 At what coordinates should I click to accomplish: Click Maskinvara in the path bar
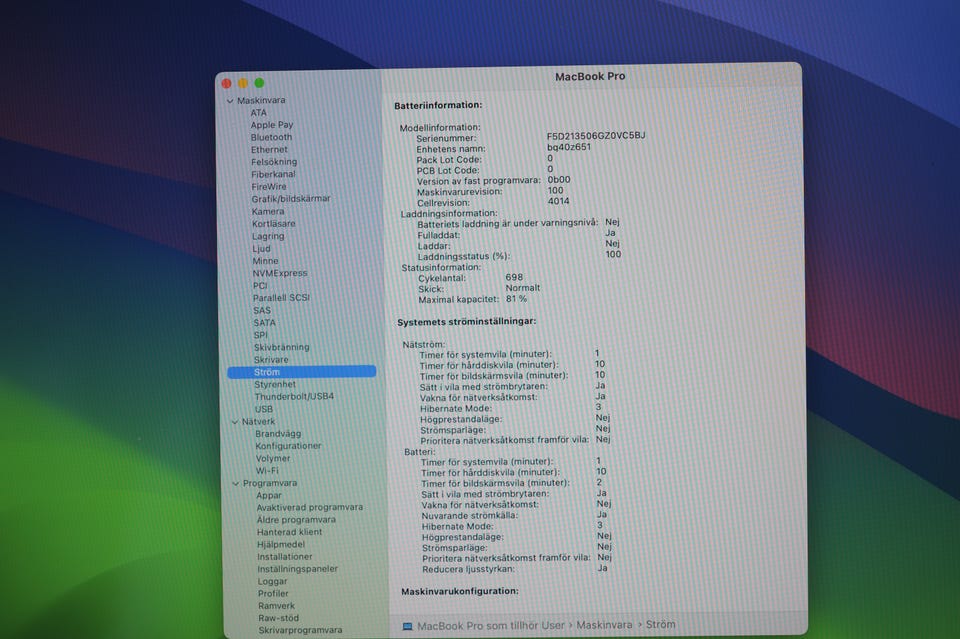[x=604, y=625]
